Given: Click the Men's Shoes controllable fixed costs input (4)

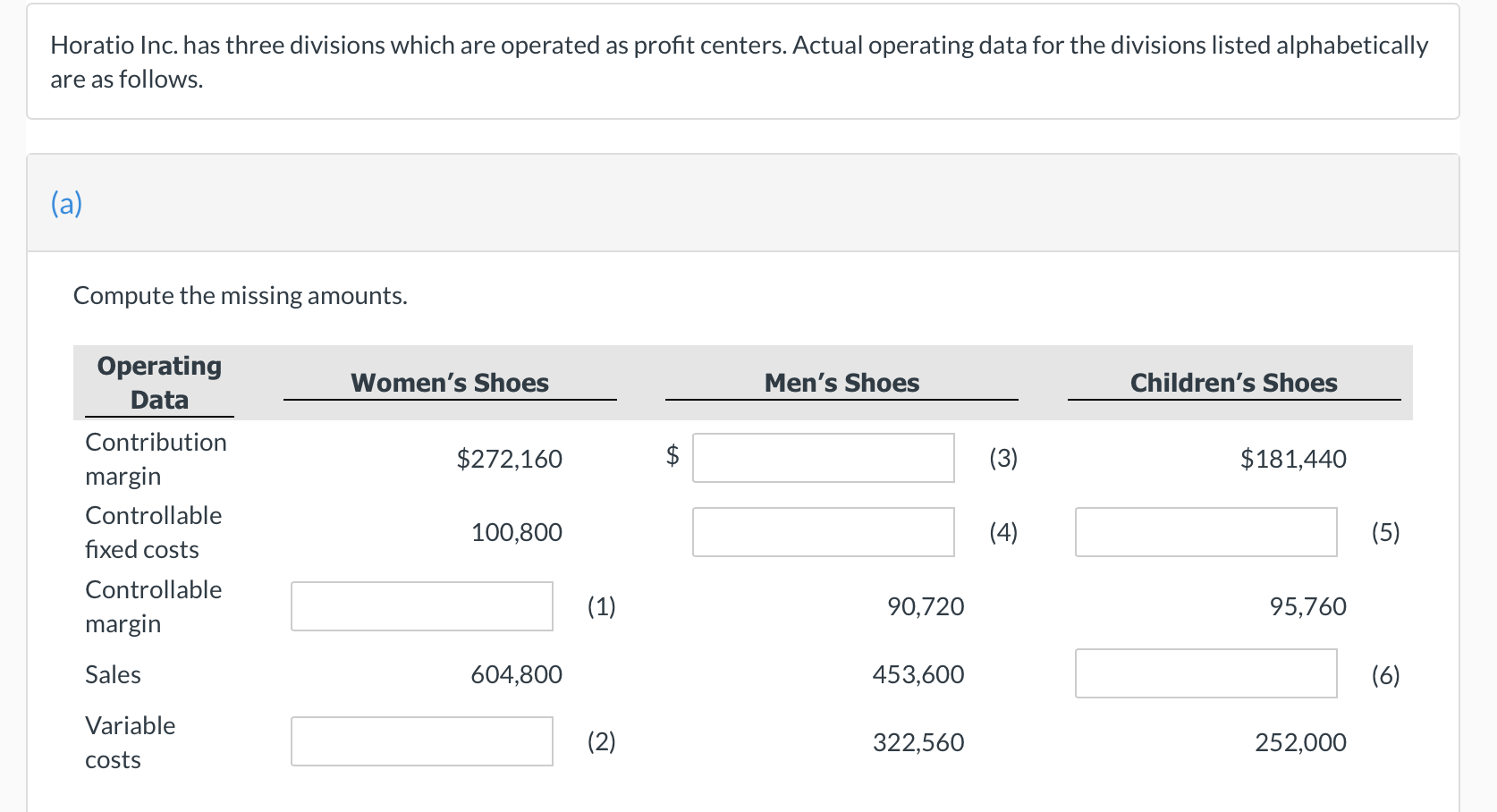Looking at the screenshot, I should click(824, 532).
